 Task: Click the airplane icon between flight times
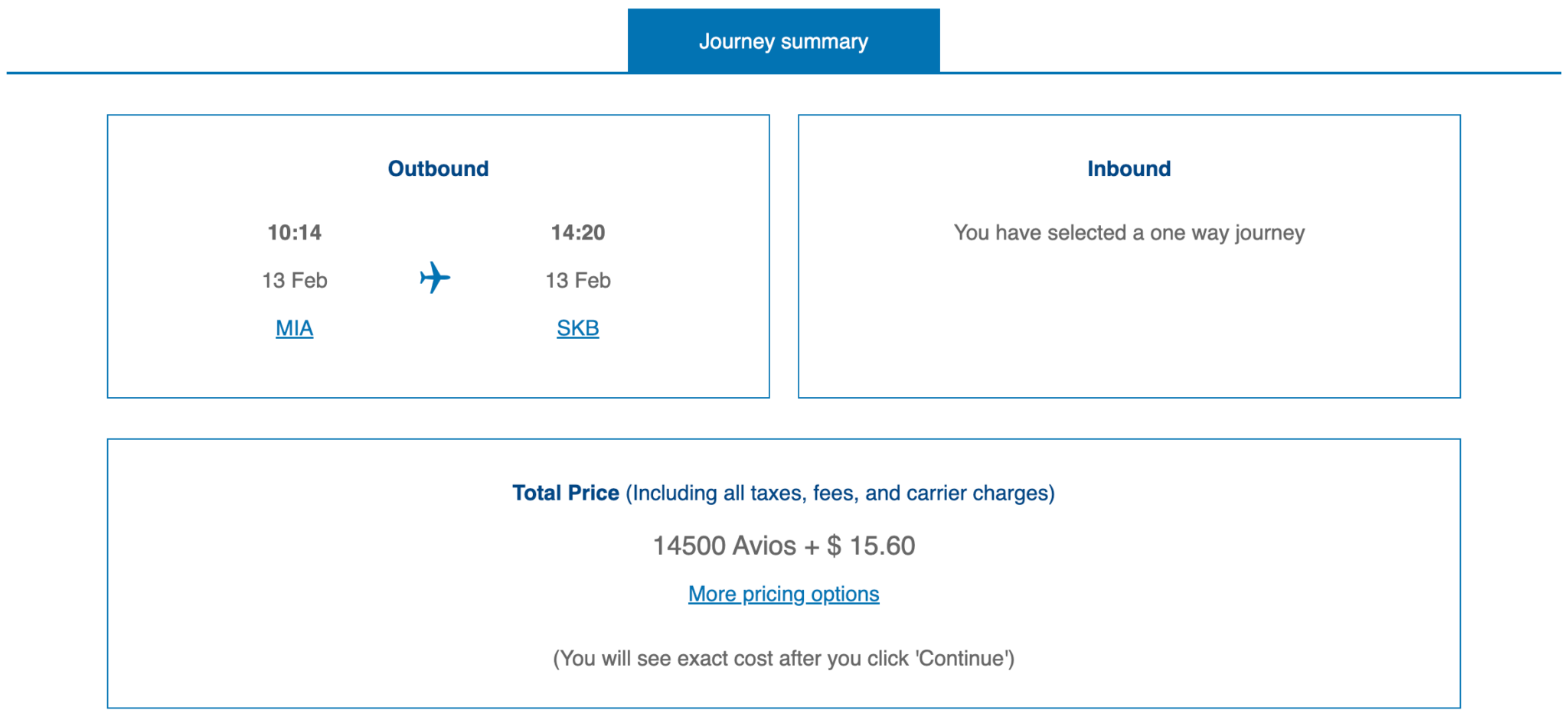(x=435, y=278)
